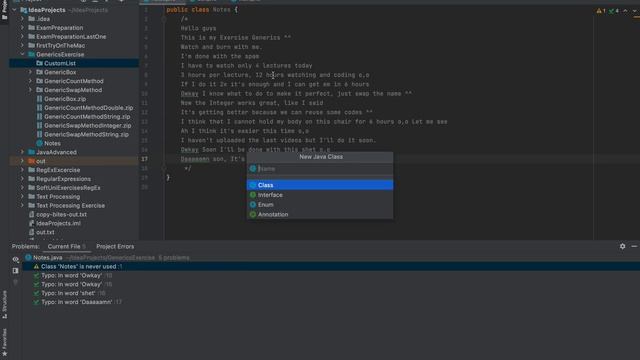Switch to Project Errors tab
This screenshot has width=640, height=360.
115,247
